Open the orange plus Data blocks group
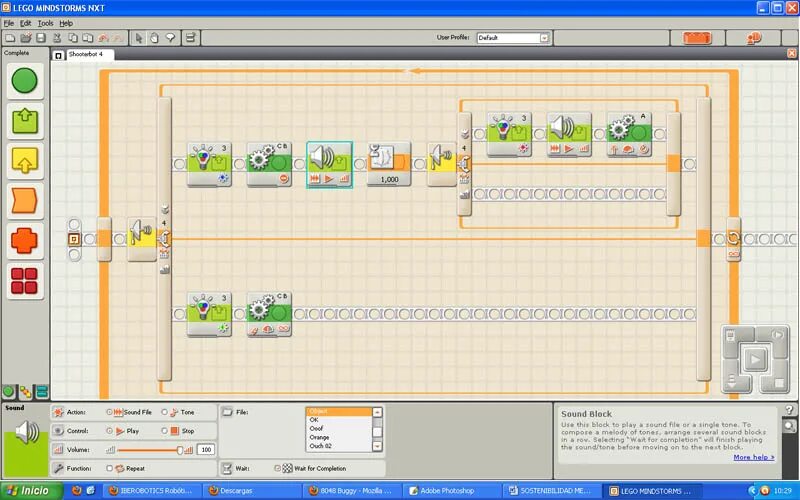The height and width of the screenshot is (500, 800). coord(24,240)
